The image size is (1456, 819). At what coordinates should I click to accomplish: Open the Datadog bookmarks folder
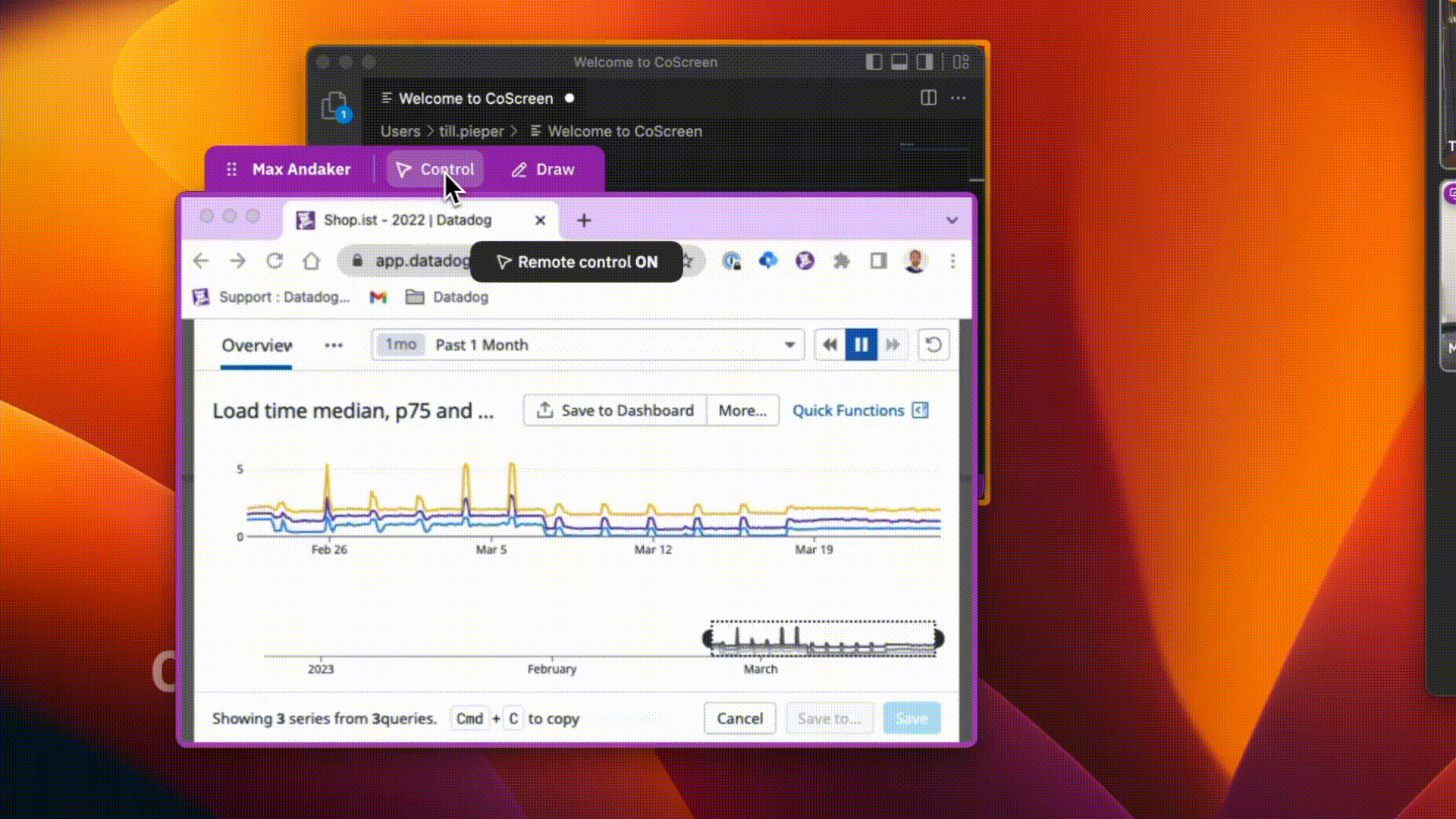[447, 297]
